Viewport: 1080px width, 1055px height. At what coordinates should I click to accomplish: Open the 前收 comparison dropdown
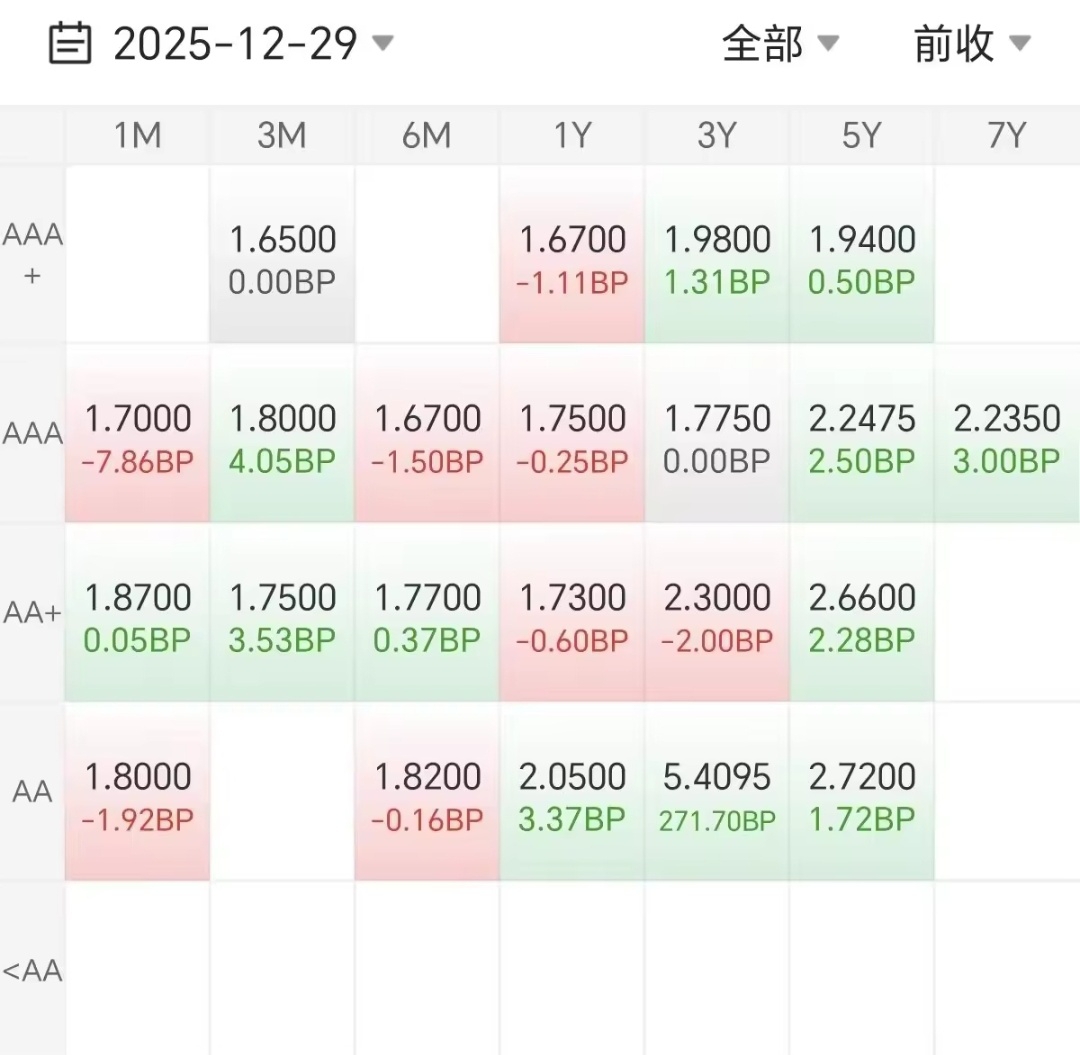pos(971,44)
